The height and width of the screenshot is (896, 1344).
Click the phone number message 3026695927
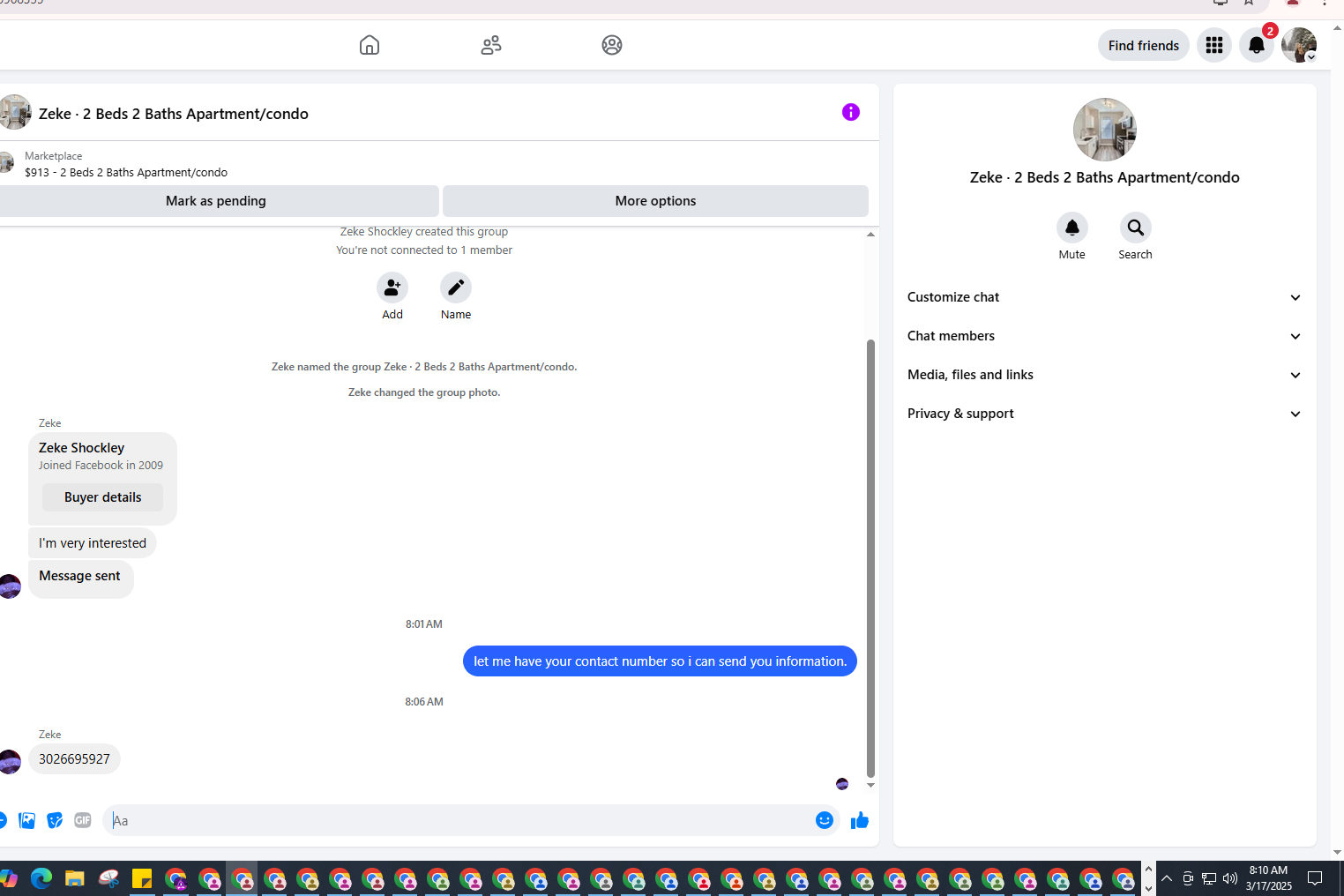[74, 759]
